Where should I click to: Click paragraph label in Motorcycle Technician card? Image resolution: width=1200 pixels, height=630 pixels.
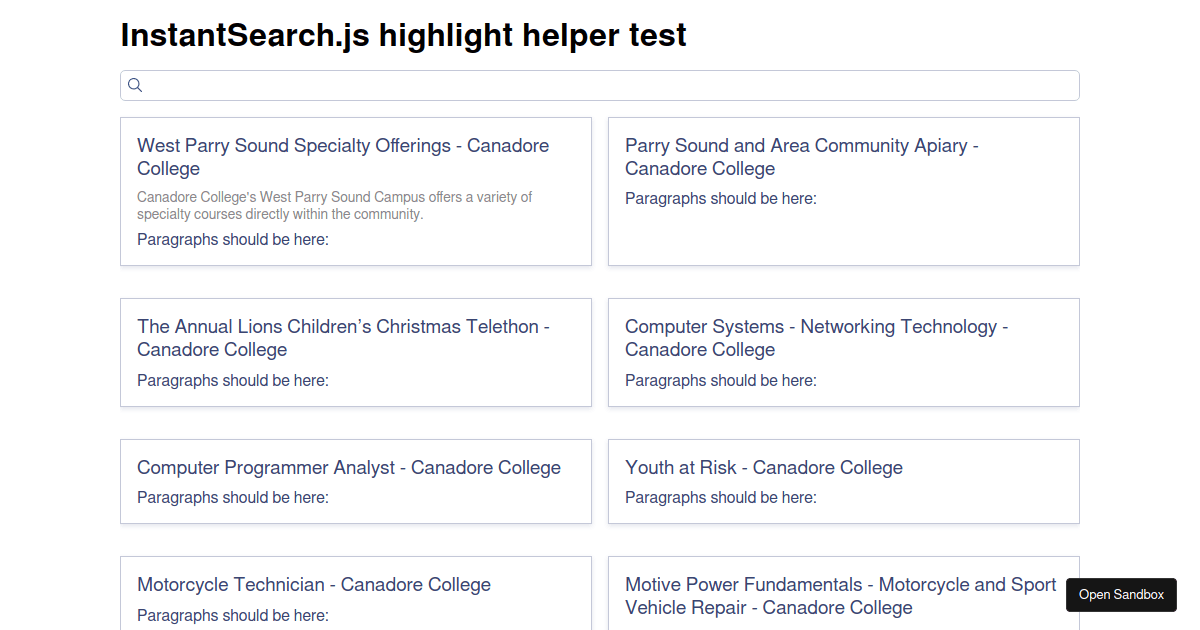pyautogui.click(x=233, y=616)
